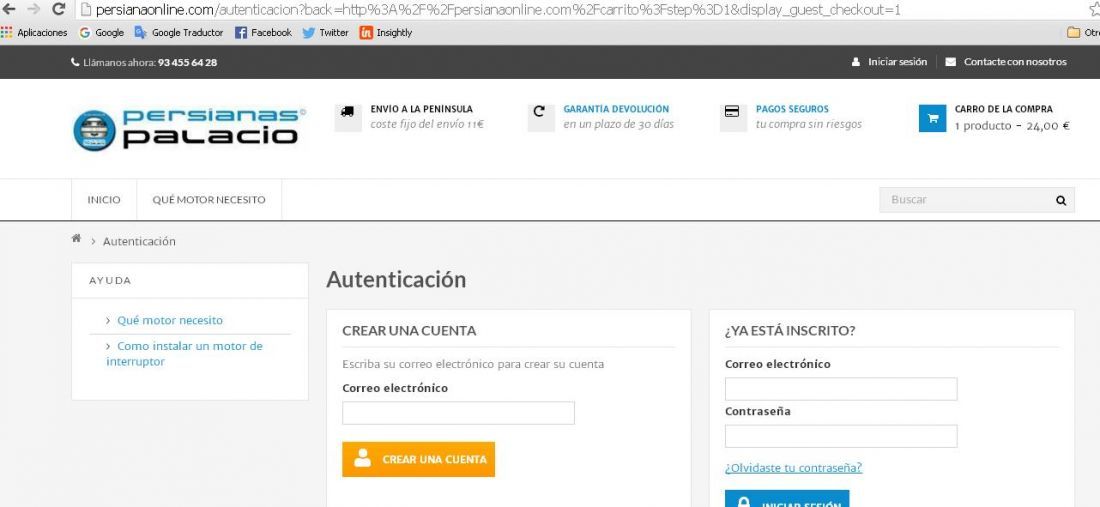Click the Crear una cuenta email field
This screenshot has width=1100, height=507.
[458, 413]
